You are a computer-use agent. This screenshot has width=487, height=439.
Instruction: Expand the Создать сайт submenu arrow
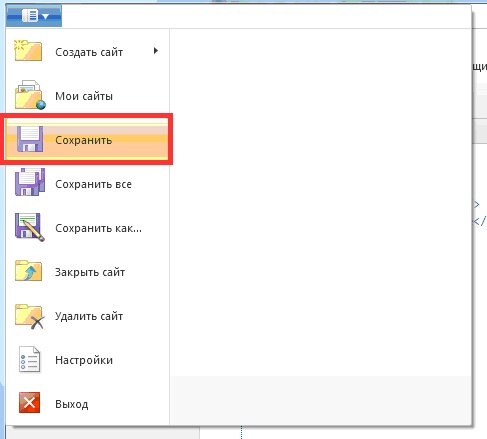(x=156, y=51)
